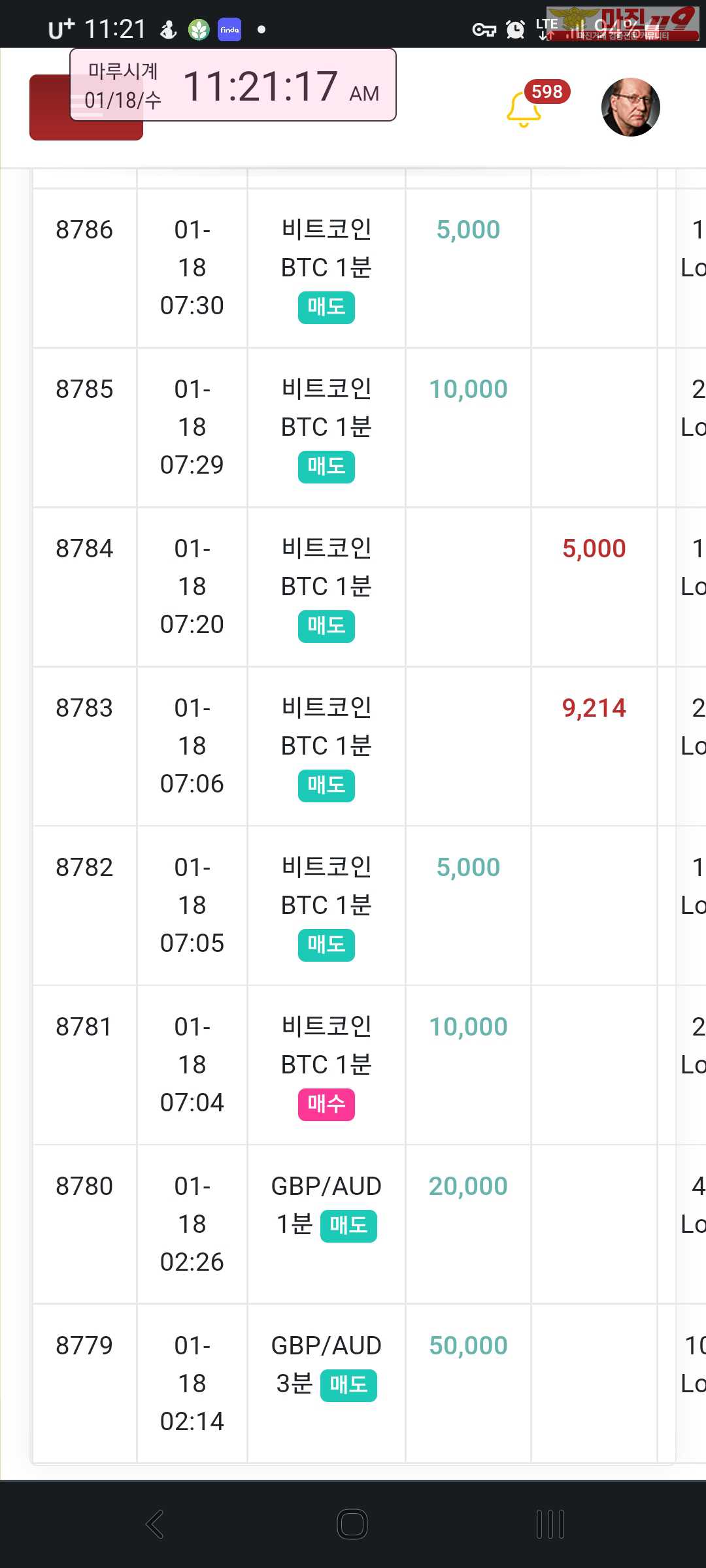
Task: Open the notification bell with 598 badge
Action: [x=524, y=109]
